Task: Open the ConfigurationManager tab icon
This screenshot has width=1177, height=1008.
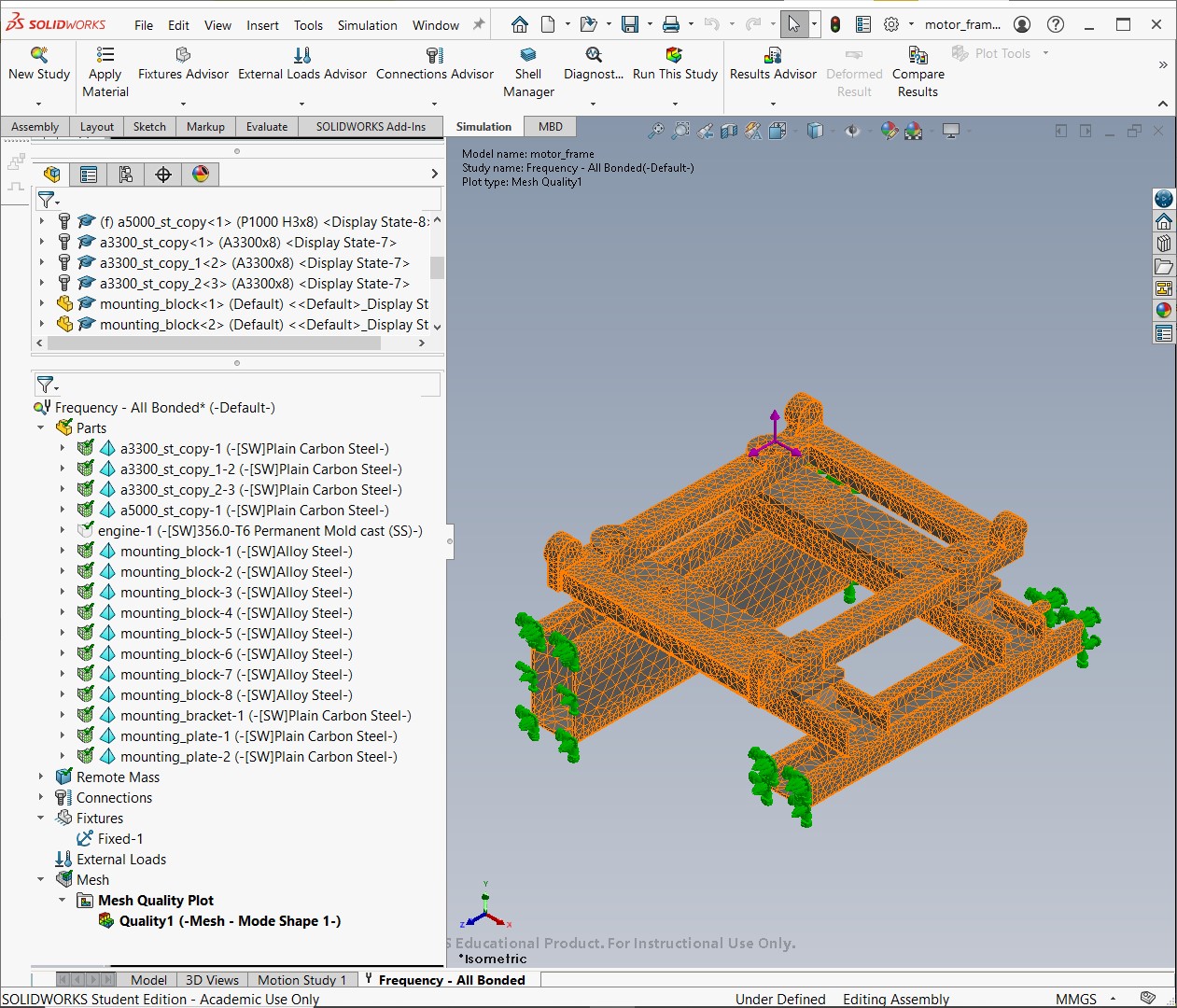Action: coord(126,174)
